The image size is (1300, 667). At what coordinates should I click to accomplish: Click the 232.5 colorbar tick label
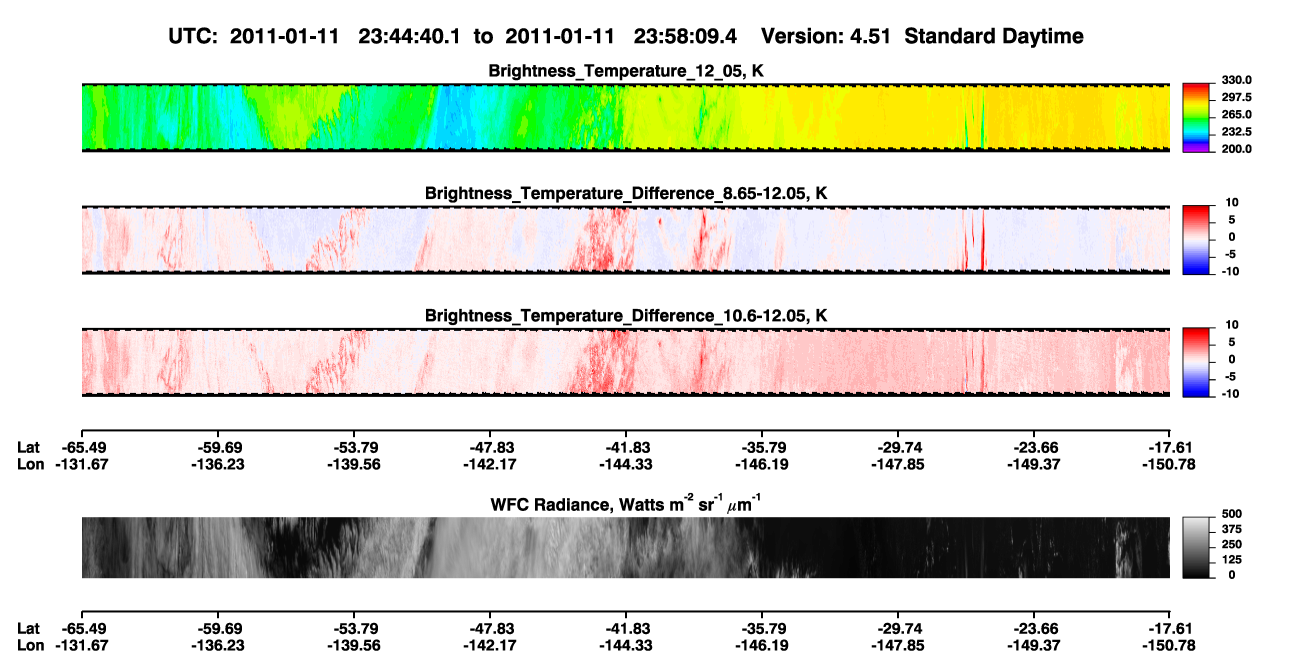pyautogui.click(x=1235, y=131)
